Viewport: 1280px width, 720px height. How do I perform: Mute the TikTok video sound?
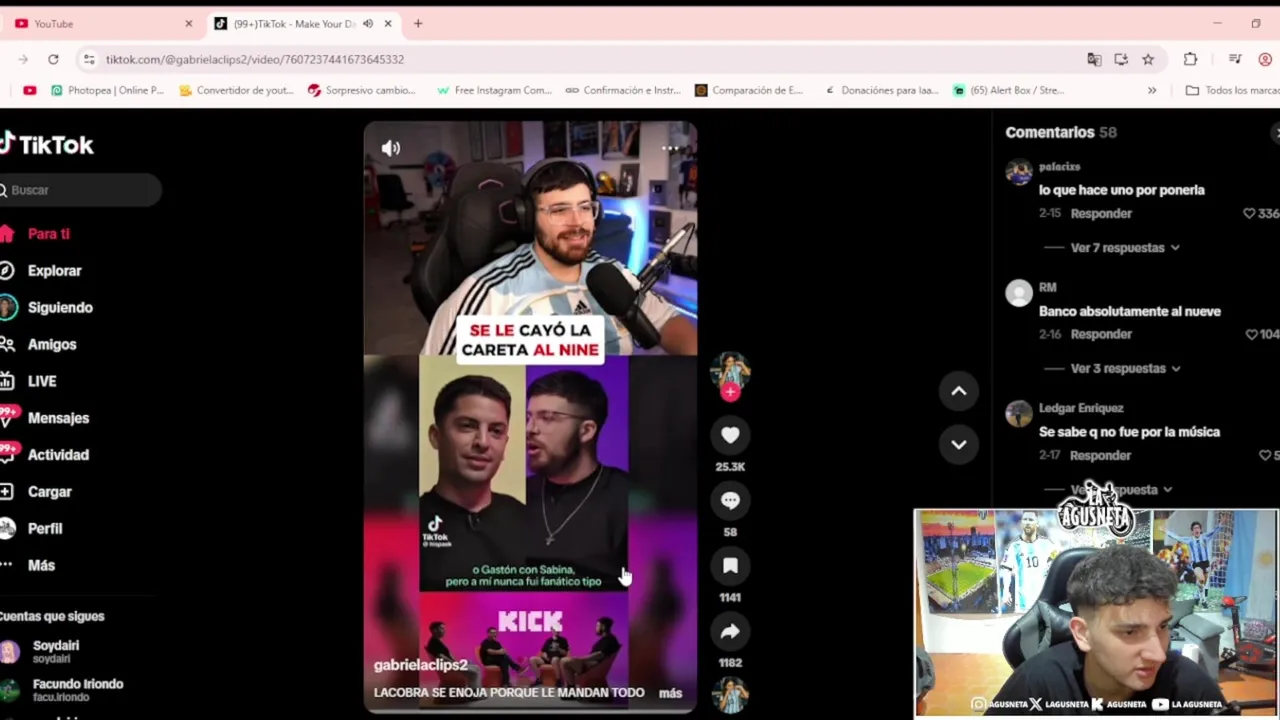coord(390,148)
